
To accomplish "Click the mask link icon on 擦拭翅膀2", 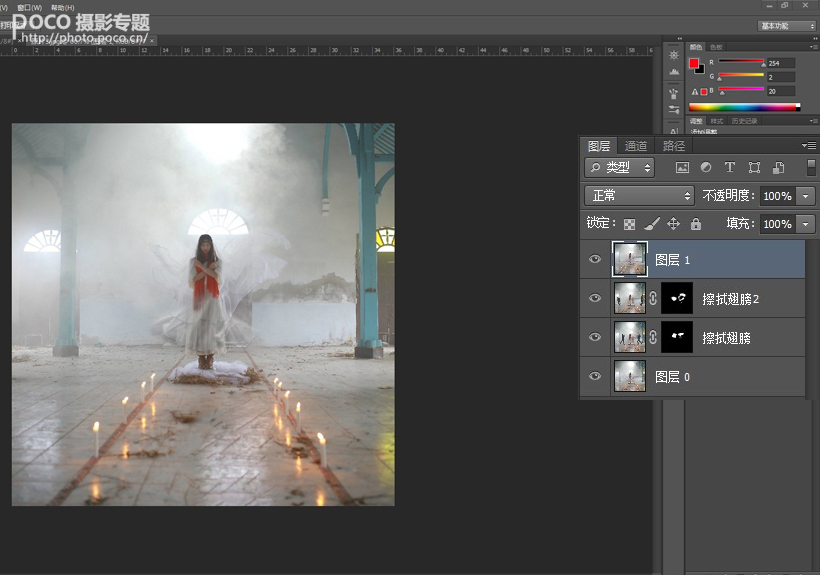I will [653, 298].
